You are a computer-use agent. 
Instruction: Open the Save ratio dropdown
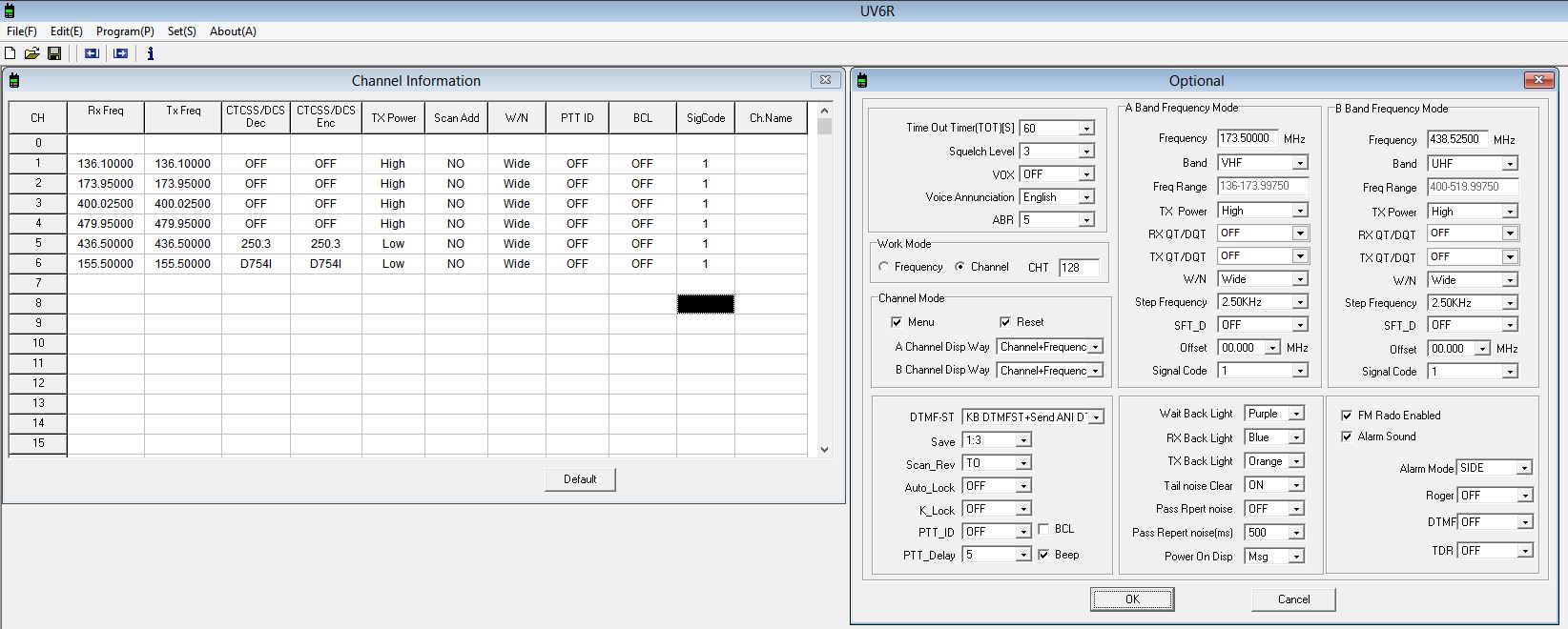pos(1023,440)
